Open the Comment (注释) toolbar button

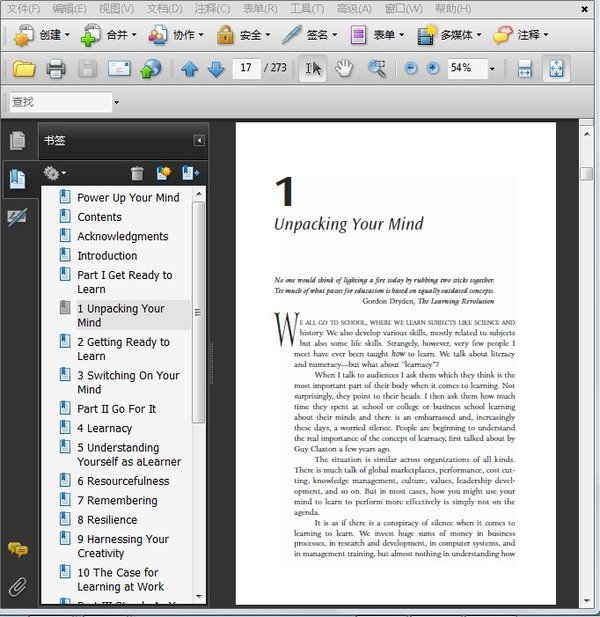(x=521, y=35)
